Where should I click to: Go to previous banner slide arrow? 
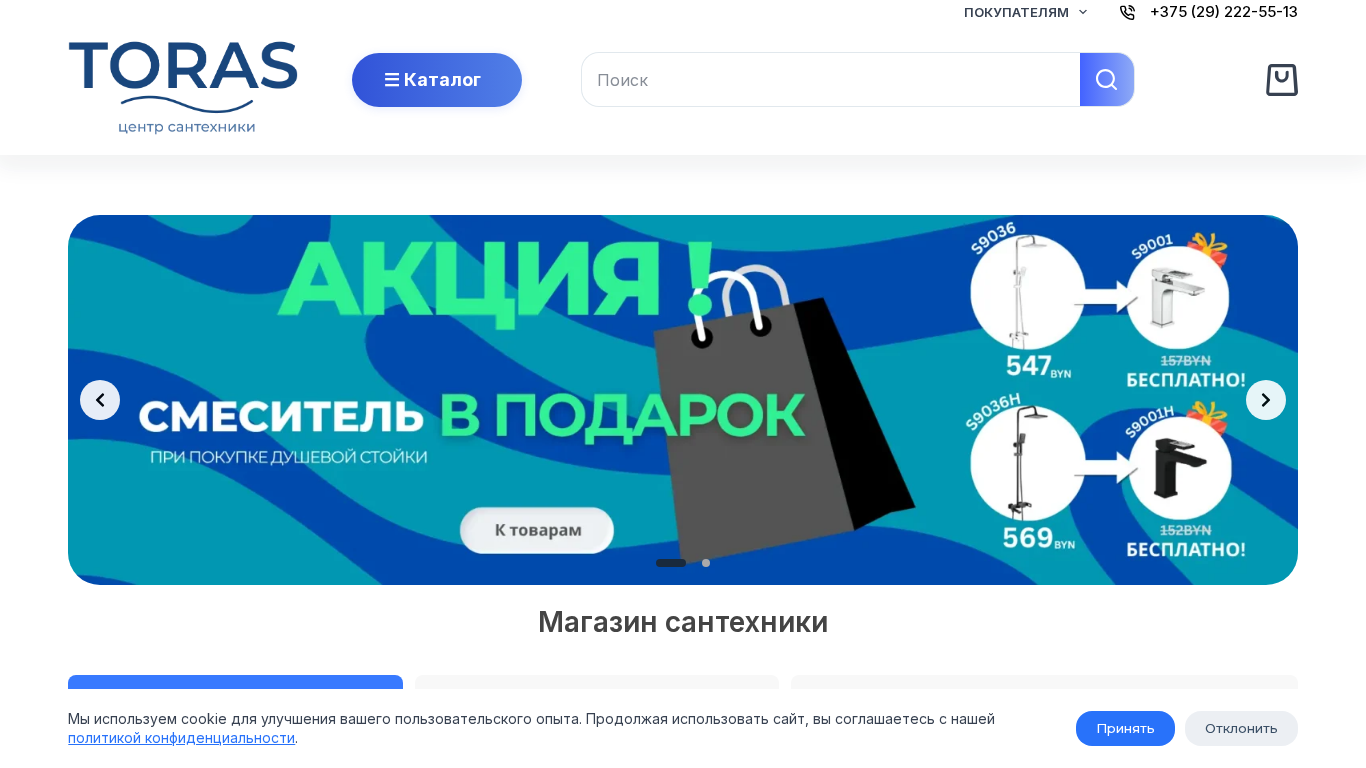(100, 400)
